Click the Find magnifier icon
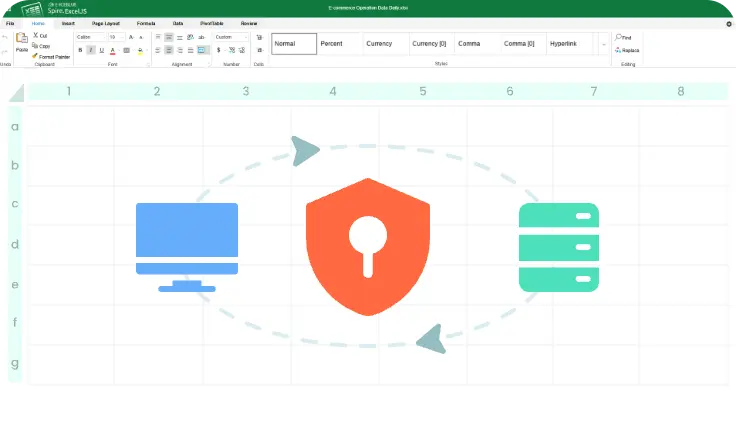The image size is (736, 424). coord(618,37)
